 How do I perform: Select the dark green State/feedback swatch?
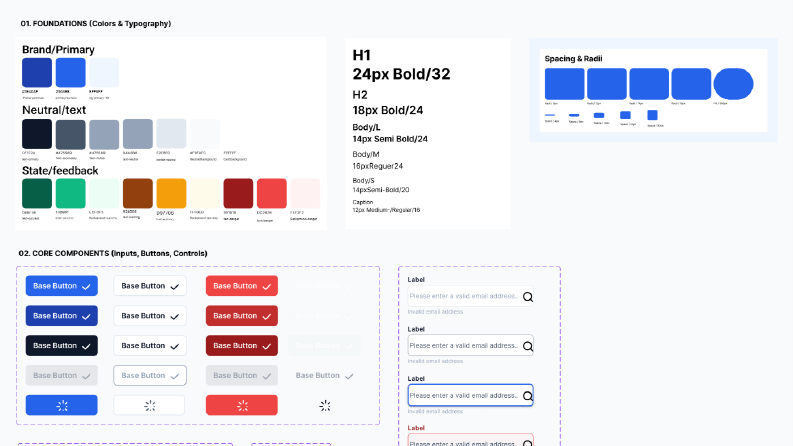coord(37,193)
